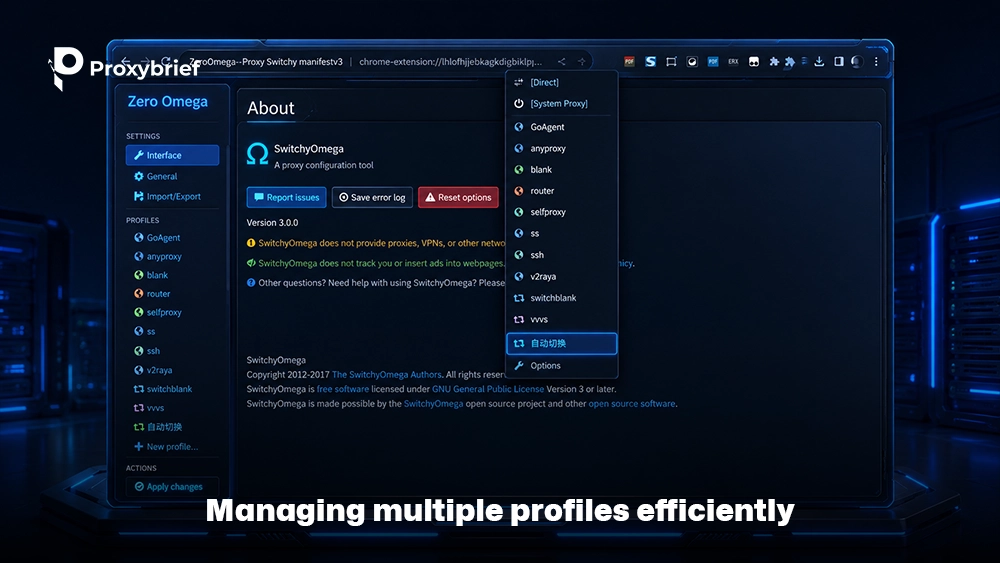
Task: Open the browser profile avatar
Action: (x=858, y=62)
